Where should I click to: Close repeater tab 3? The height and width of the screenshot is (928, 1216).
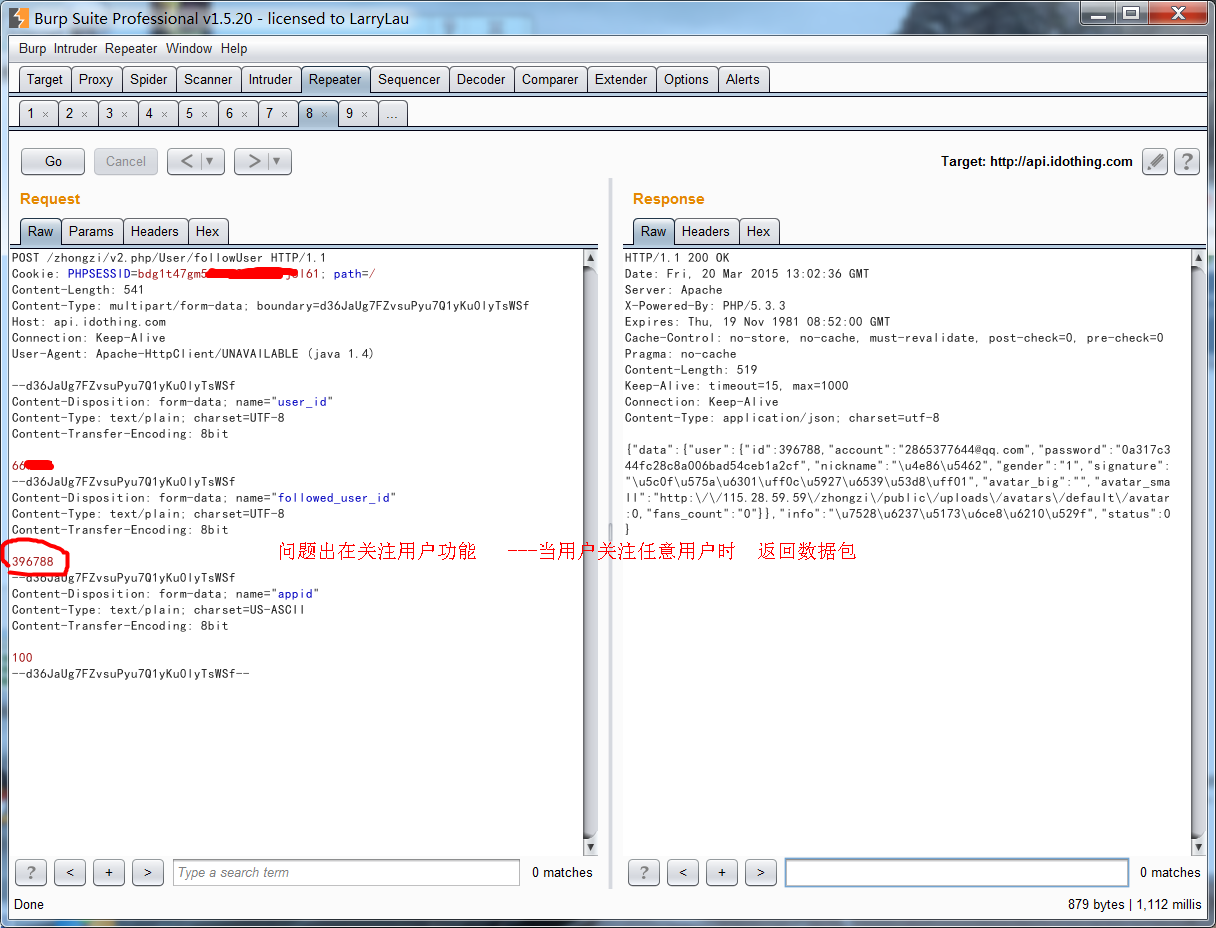point(125,114)
